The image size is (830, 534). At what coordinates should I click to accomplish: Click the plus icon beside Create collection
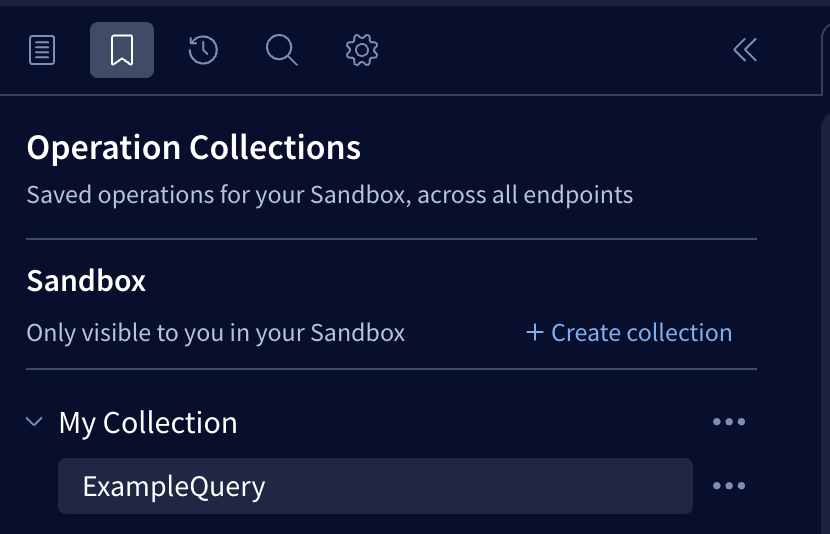pos(535,333)
